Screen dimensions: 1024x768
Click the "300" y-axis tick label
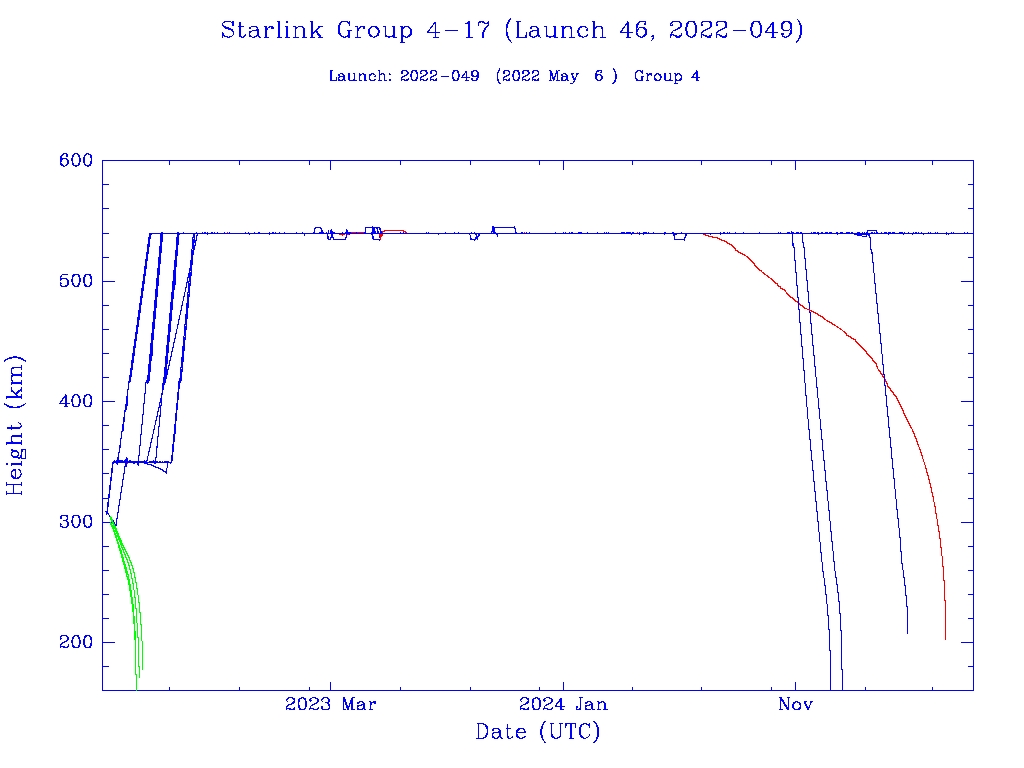point(76,522)
